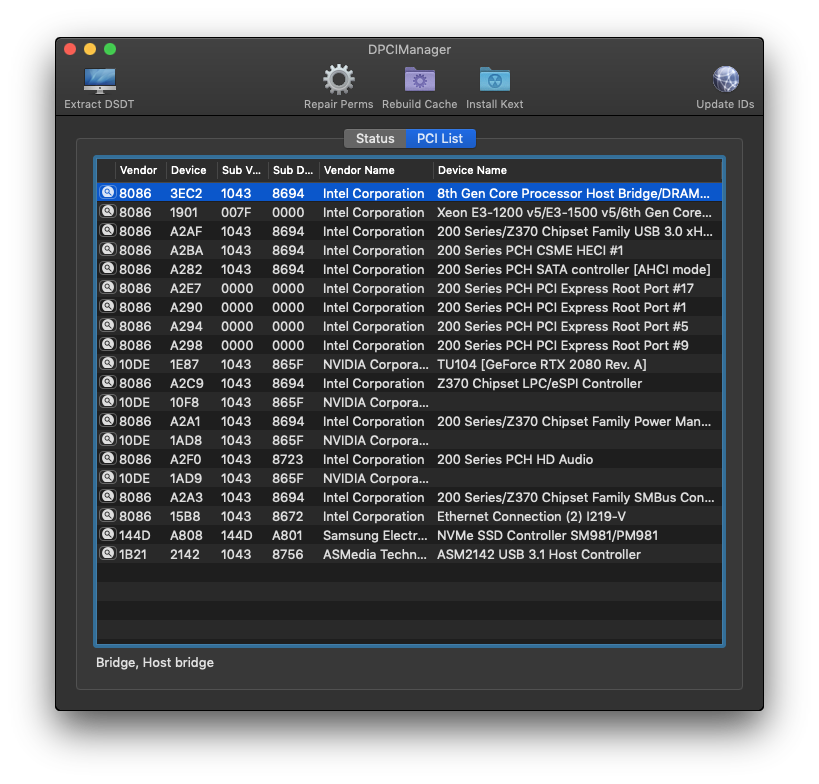819x784 pixels.
Task: Minimize DPCIManager with the yellow button
Action: coord(90,49)
